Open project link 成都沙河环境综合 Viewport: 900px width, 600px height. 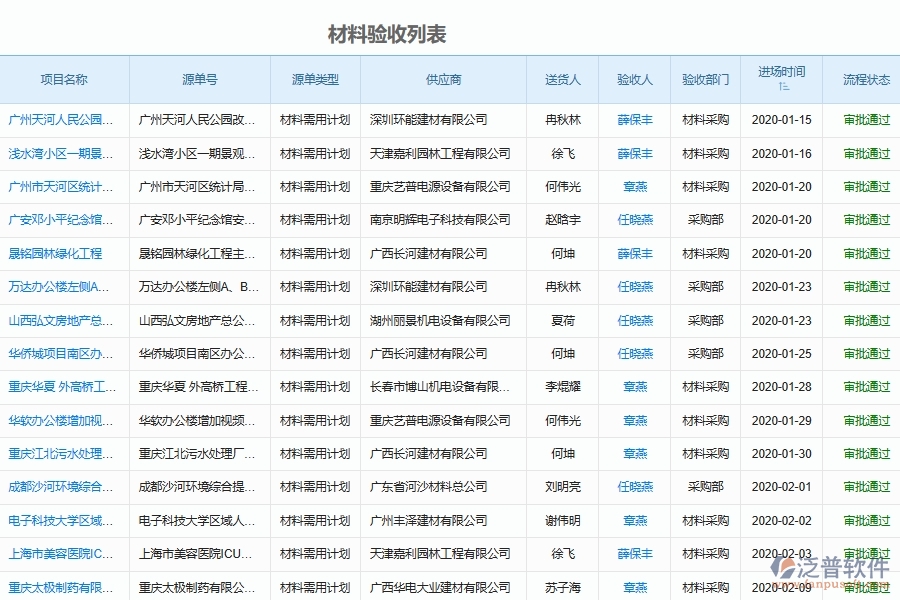[60, 487]
